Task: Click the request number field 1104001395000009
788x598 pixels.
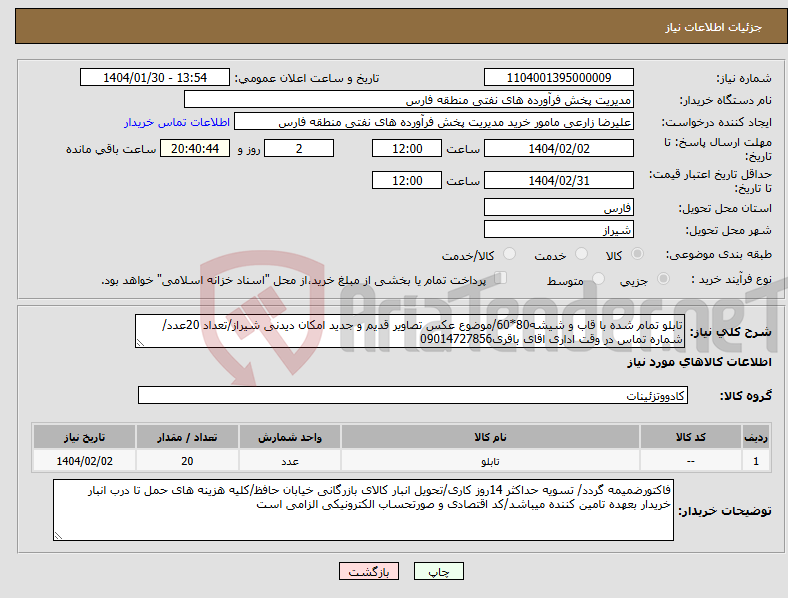Action: [x=558, y=77]
